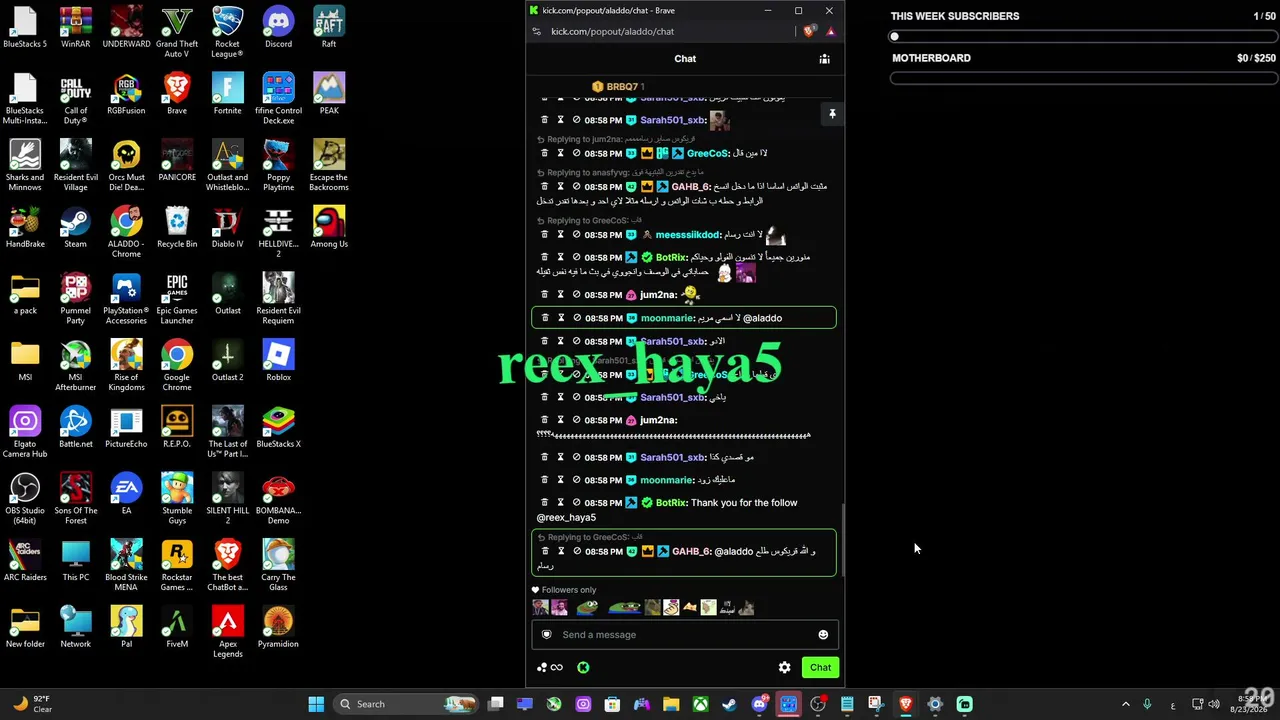
Task: Open the Discord desktop icon
Action: [x=278, y=28]
